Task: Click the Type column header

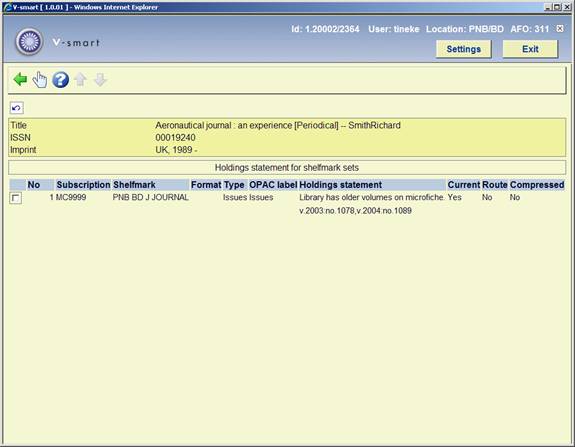Action: click(234, 185)
